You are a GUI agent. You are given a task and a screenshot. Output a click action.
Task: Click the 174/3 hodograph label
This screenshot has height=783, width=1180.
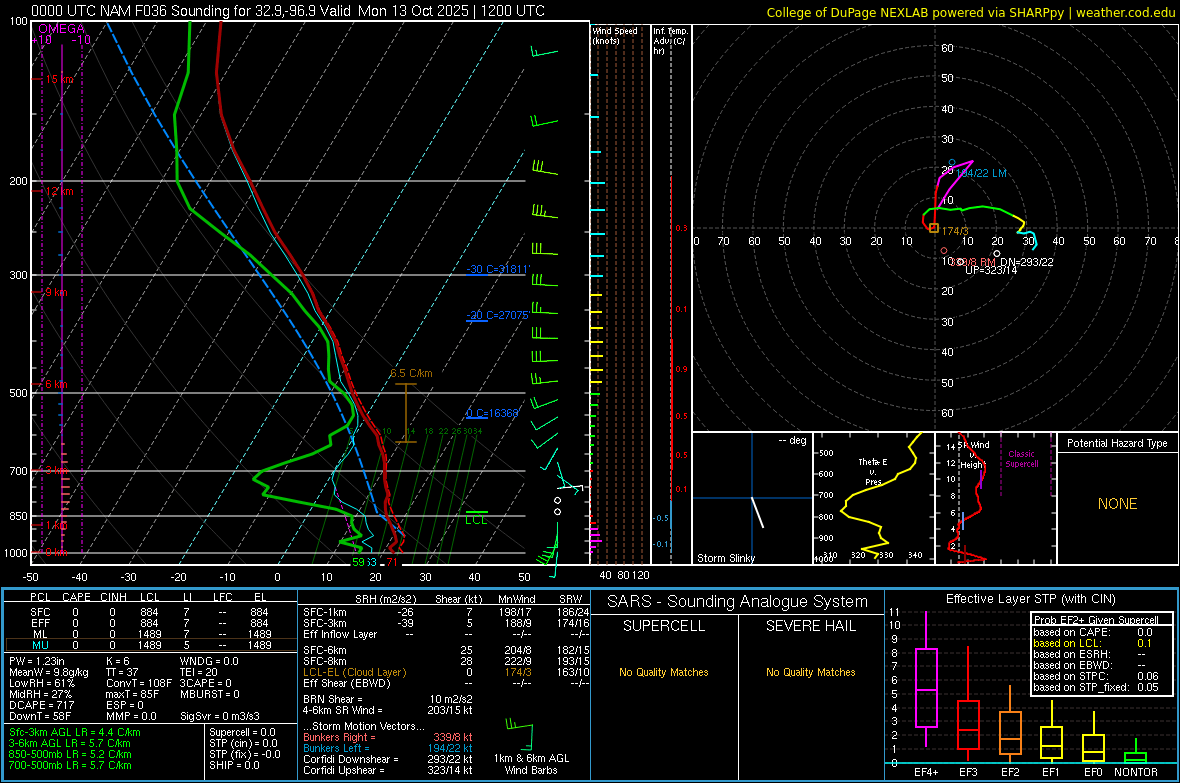pos(955,231)
